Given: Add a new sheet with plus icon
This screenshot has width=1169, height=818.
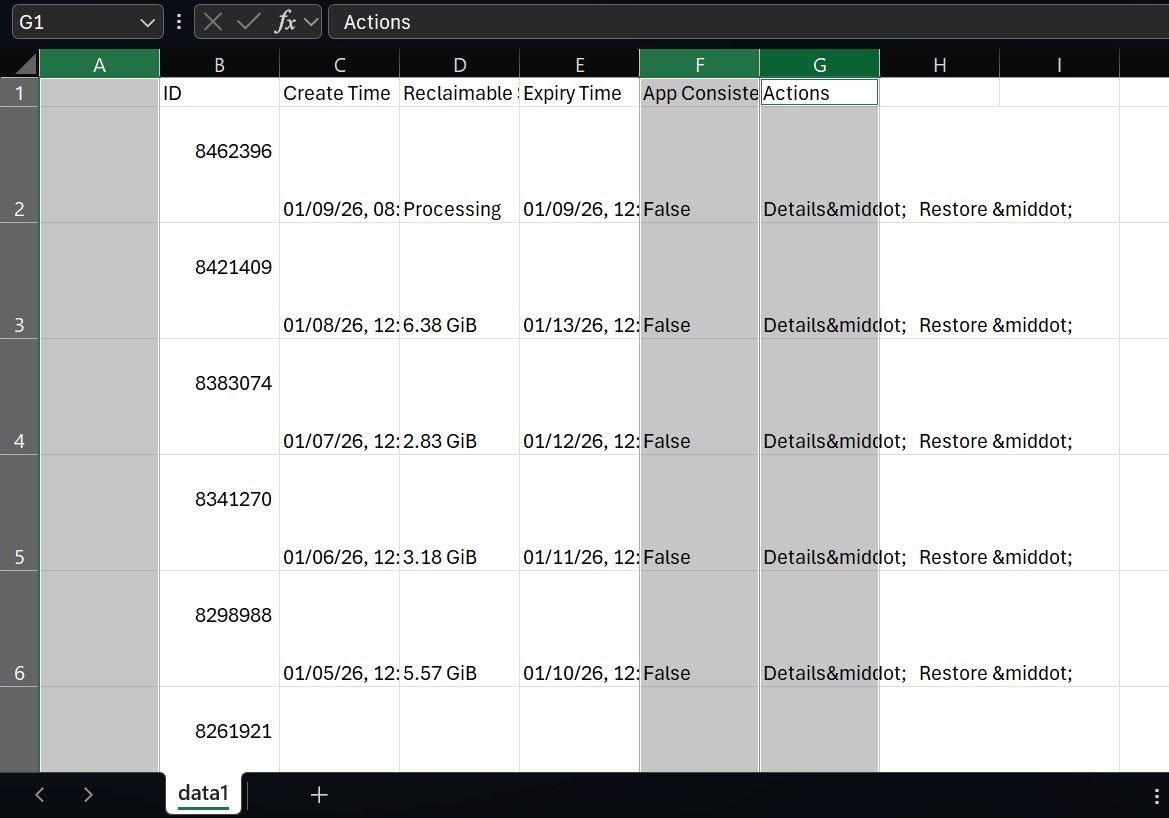Looking at the screenshot, I should pos(319,795).
